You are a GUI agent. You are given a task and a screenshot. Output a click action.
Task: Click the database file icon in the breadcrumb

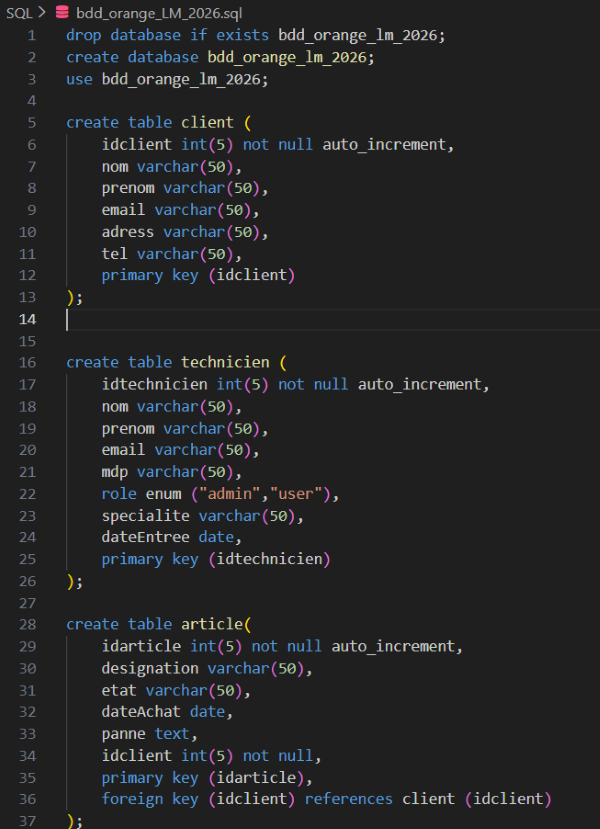click(x=62, y=13)
